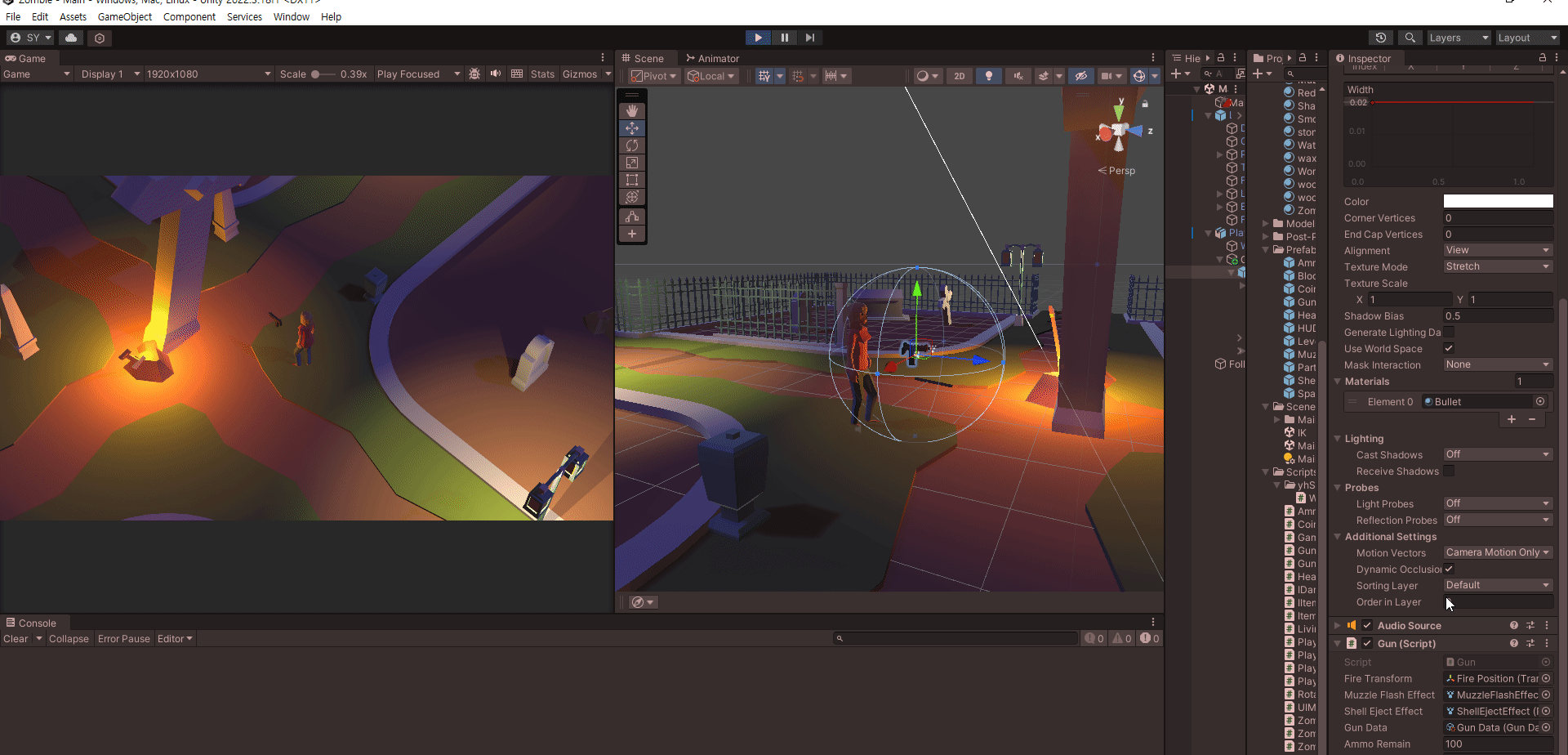This screenshot has height=755, width=1568.
Task: Open Unity Cloud icon
Action: 71,38
